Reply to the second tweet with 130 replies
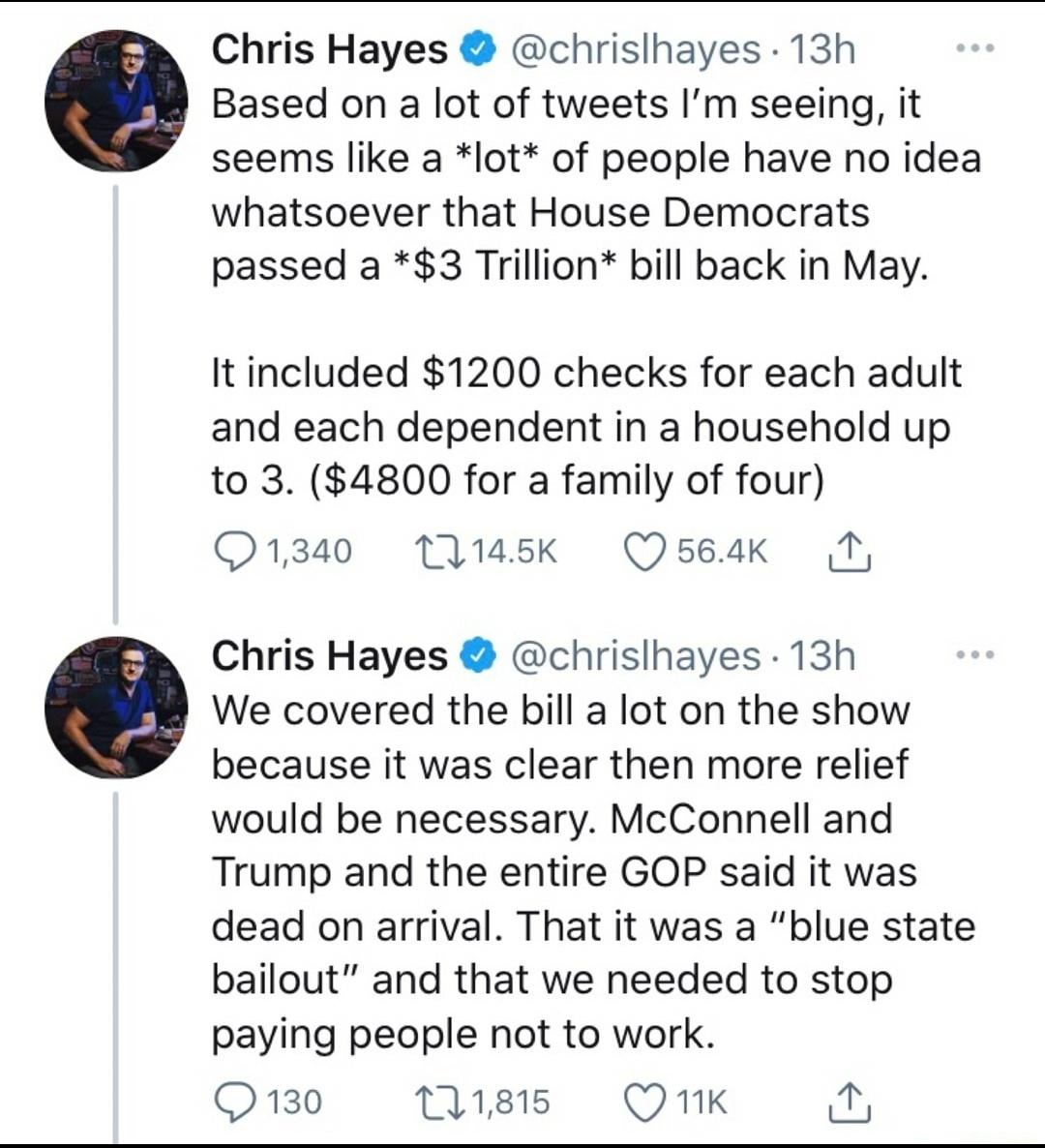 (231, 1103)
